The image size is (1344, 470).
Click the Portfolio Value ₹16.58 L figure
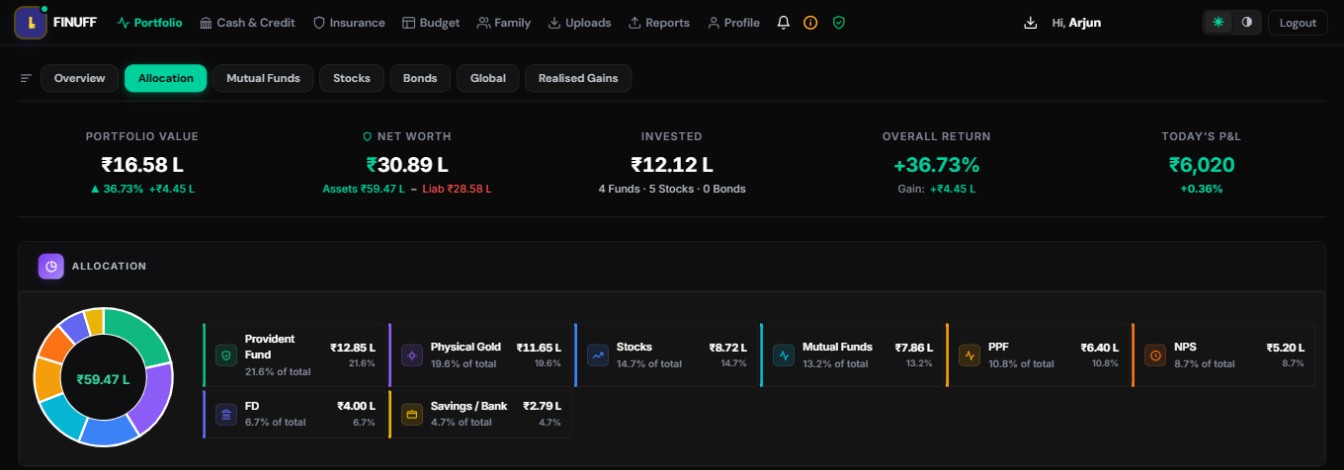142,165
